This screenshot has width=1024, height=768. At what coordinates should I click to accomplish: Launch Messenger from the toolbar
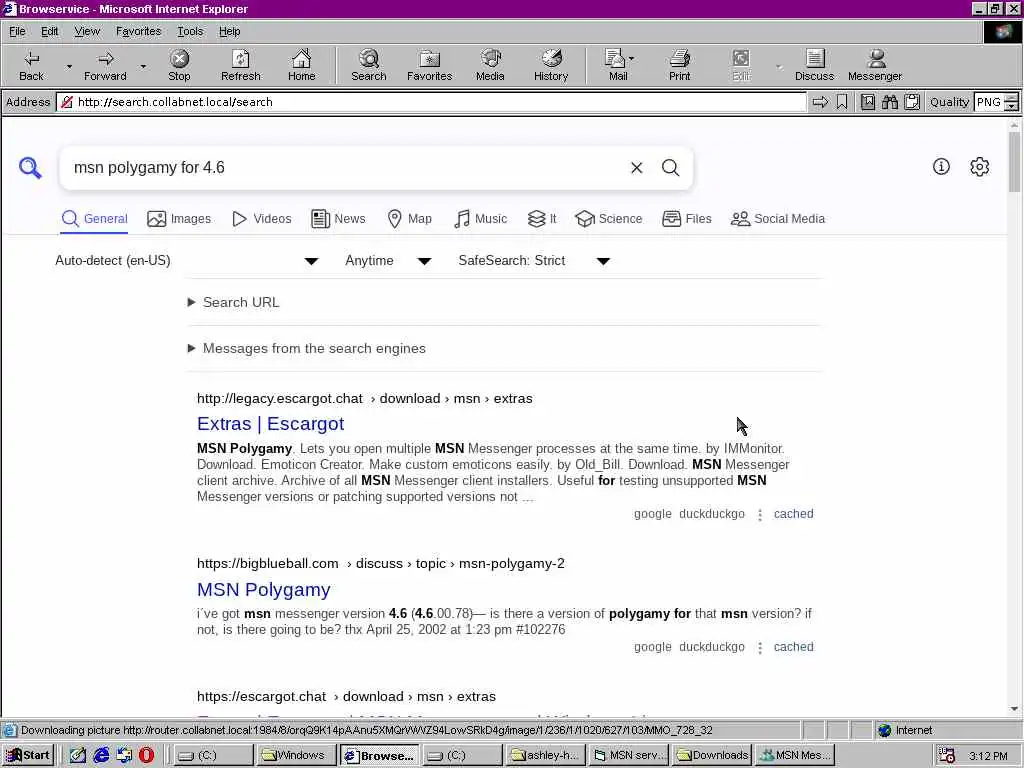[x=874, y=65]
